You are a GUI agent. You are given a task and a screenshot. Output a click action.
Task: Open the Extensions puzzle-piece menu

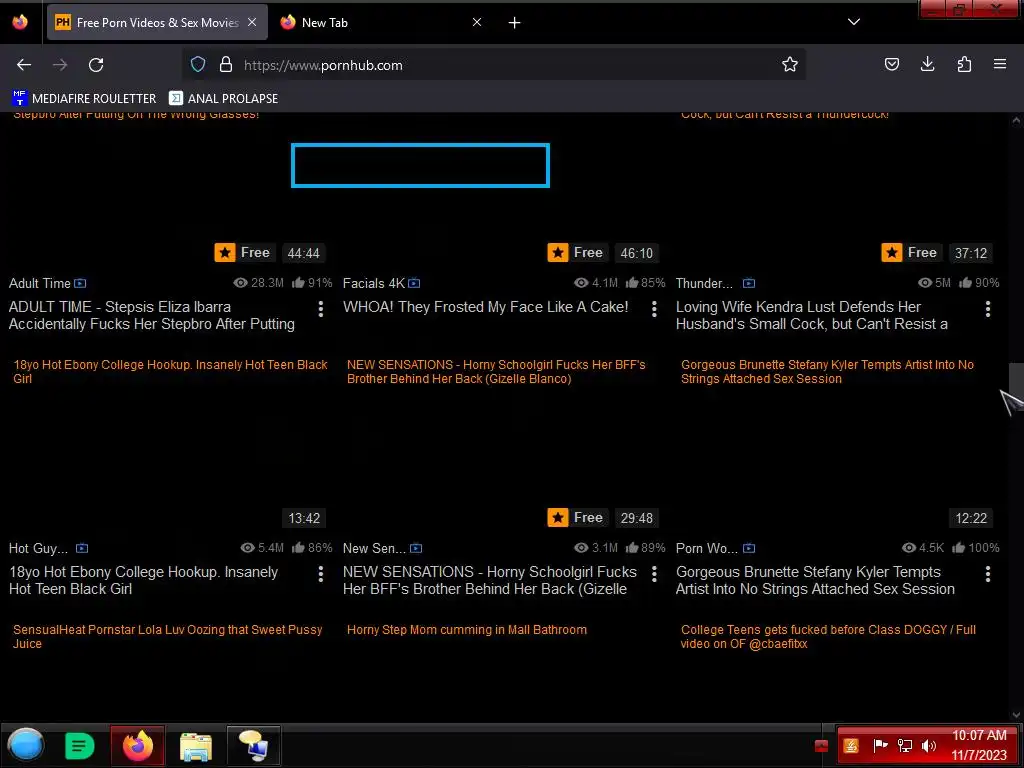tap(964, 64)
